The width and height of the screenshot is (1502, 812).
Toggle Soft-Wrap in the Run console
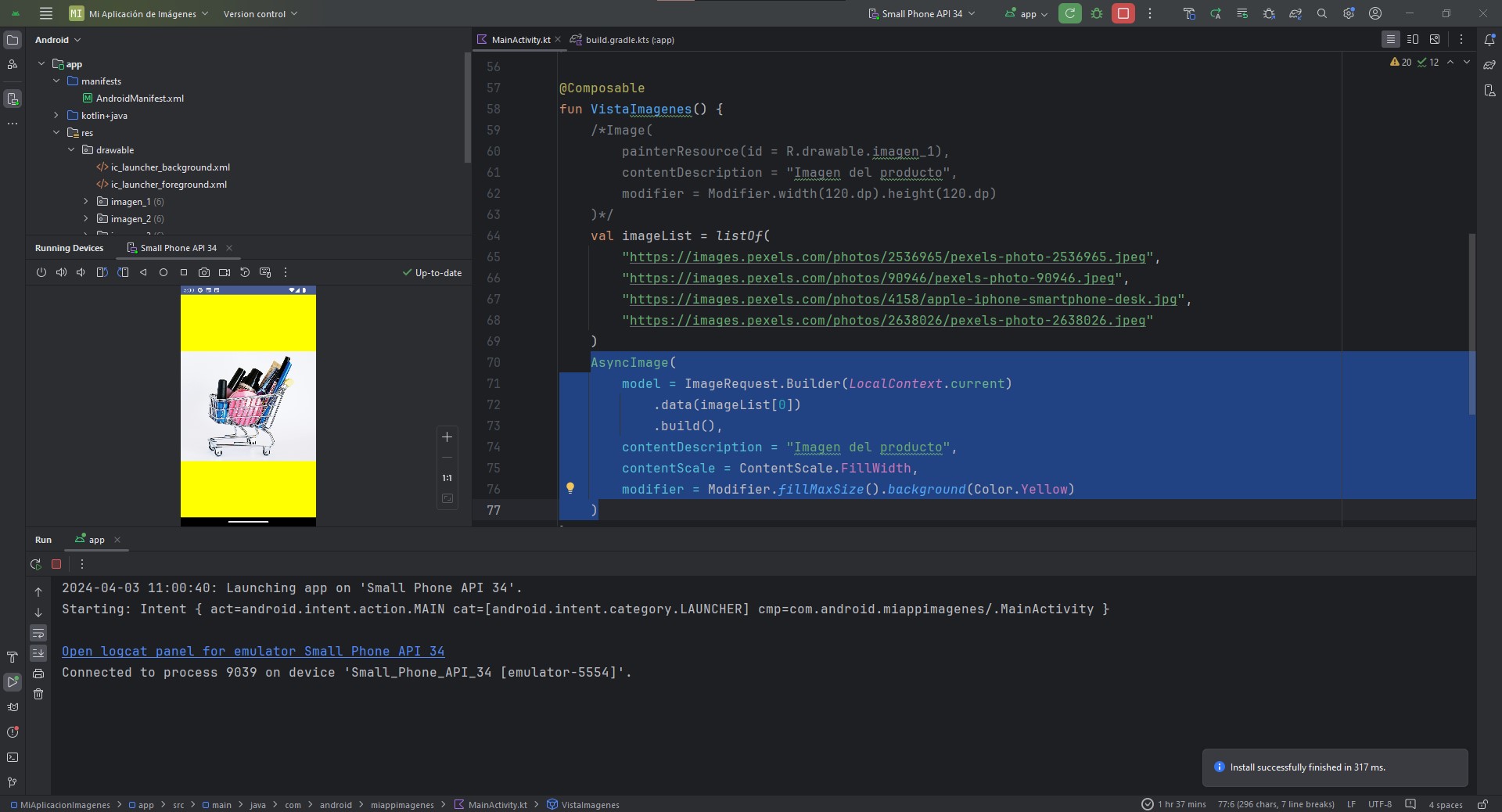pos(38,633)
